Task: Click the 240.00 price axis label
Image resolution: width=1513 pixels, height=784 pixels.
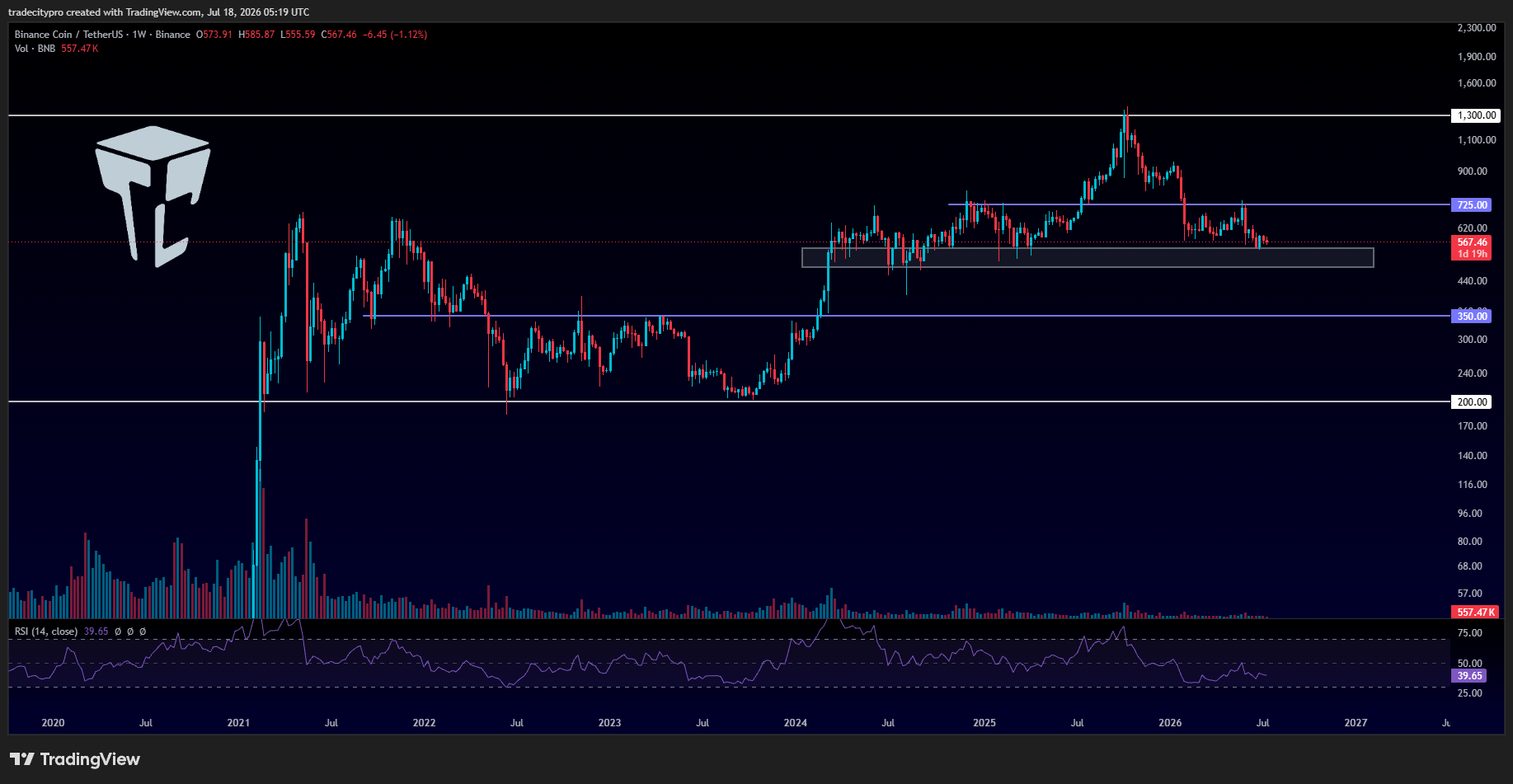Action: click(1473, 373)
